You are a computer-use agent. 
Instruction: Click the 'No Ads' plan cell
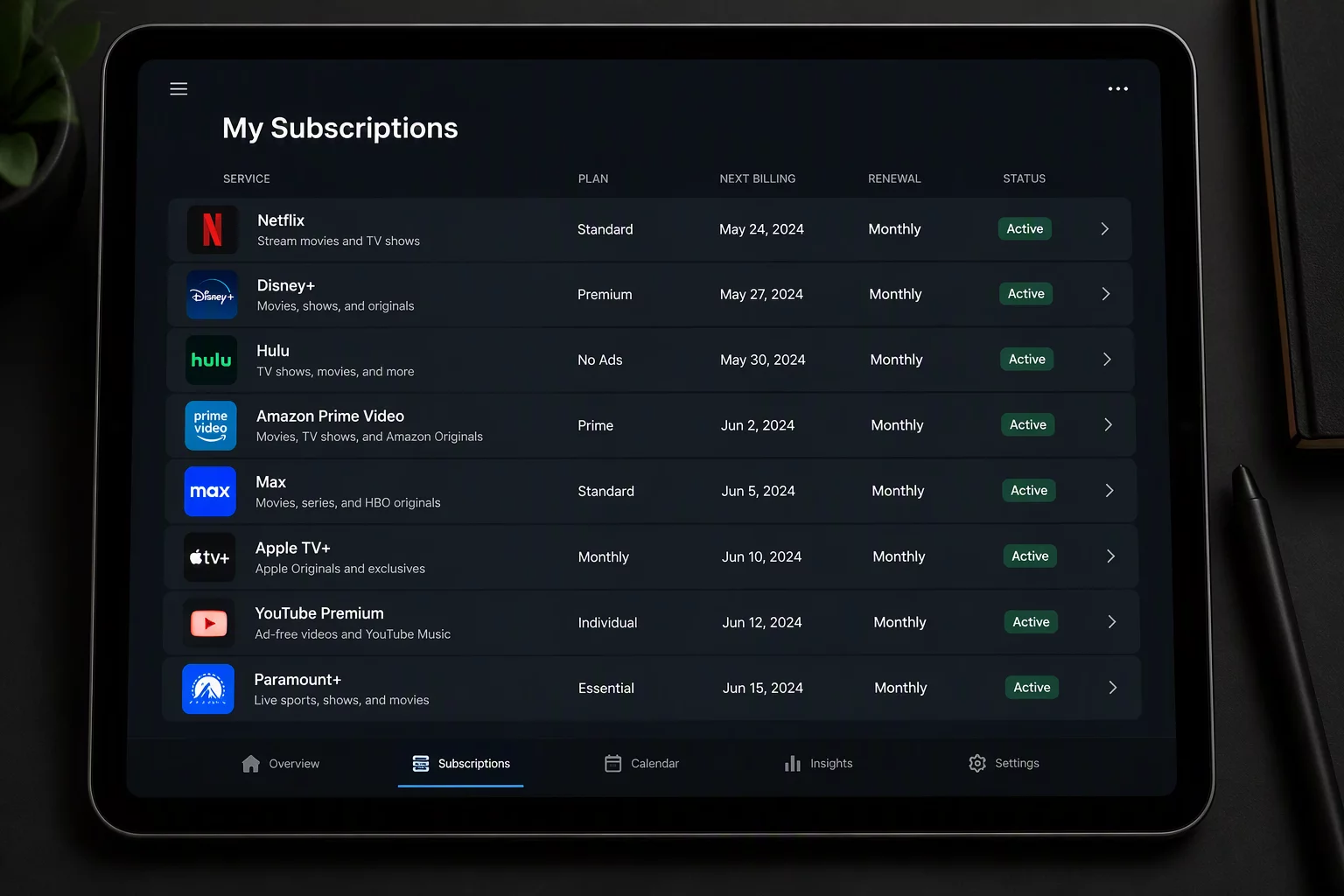600,360
